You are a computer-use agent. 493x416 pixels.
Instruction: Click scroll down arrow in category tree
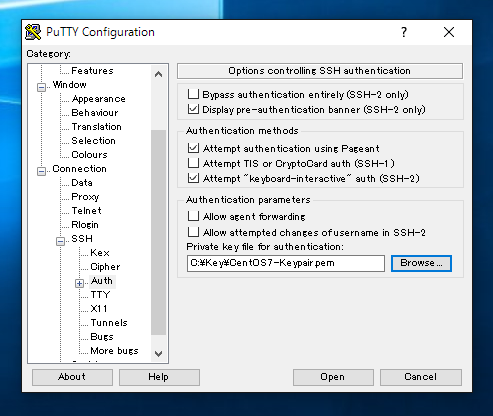[159, 353]
